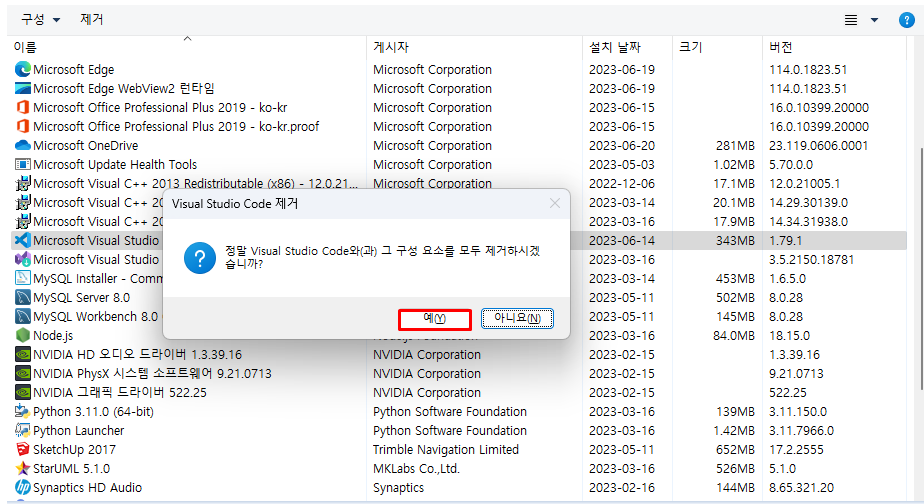Screen dimensions: 924x504
Task: Click the 제거 toolbar command
Action: pos(92,19)
